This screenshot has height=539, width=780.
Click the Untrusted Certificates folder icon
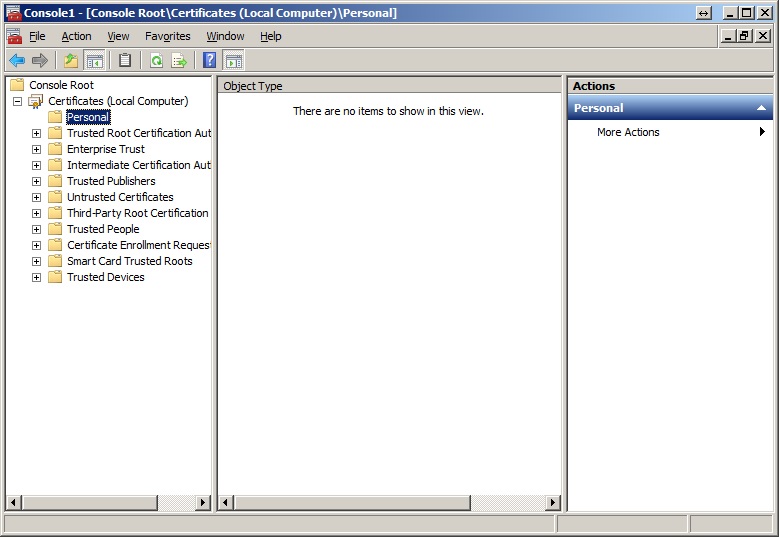pos(55,196)
